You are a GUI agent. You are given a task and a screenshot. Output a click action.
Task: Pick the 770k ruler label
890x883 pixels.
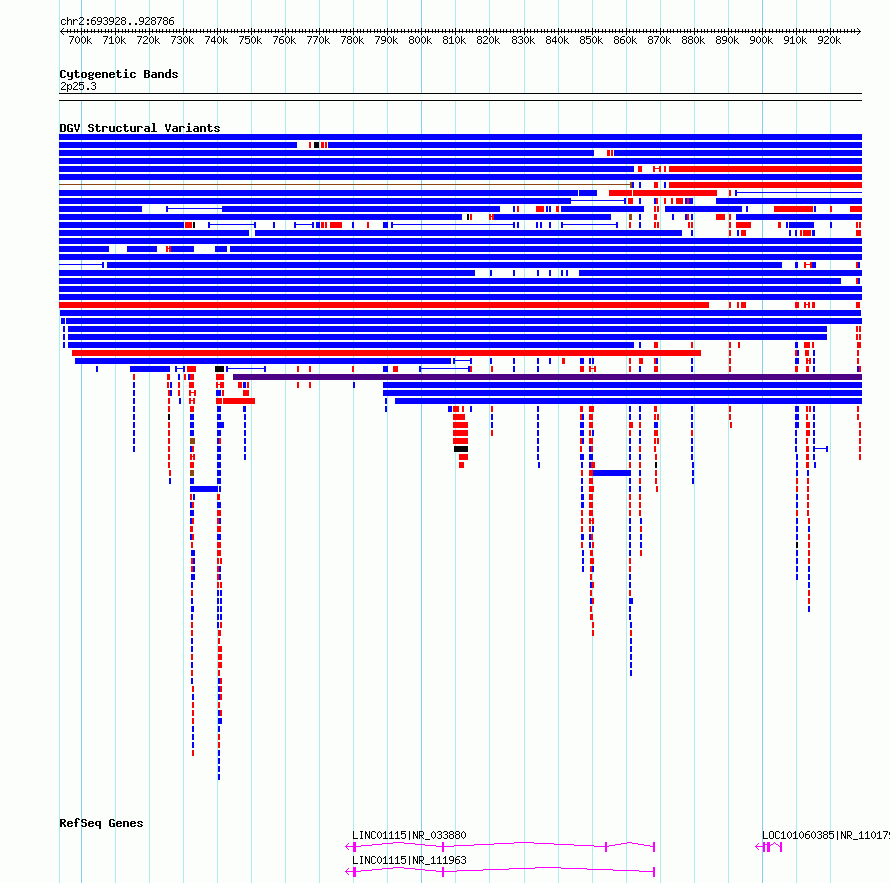318,40
